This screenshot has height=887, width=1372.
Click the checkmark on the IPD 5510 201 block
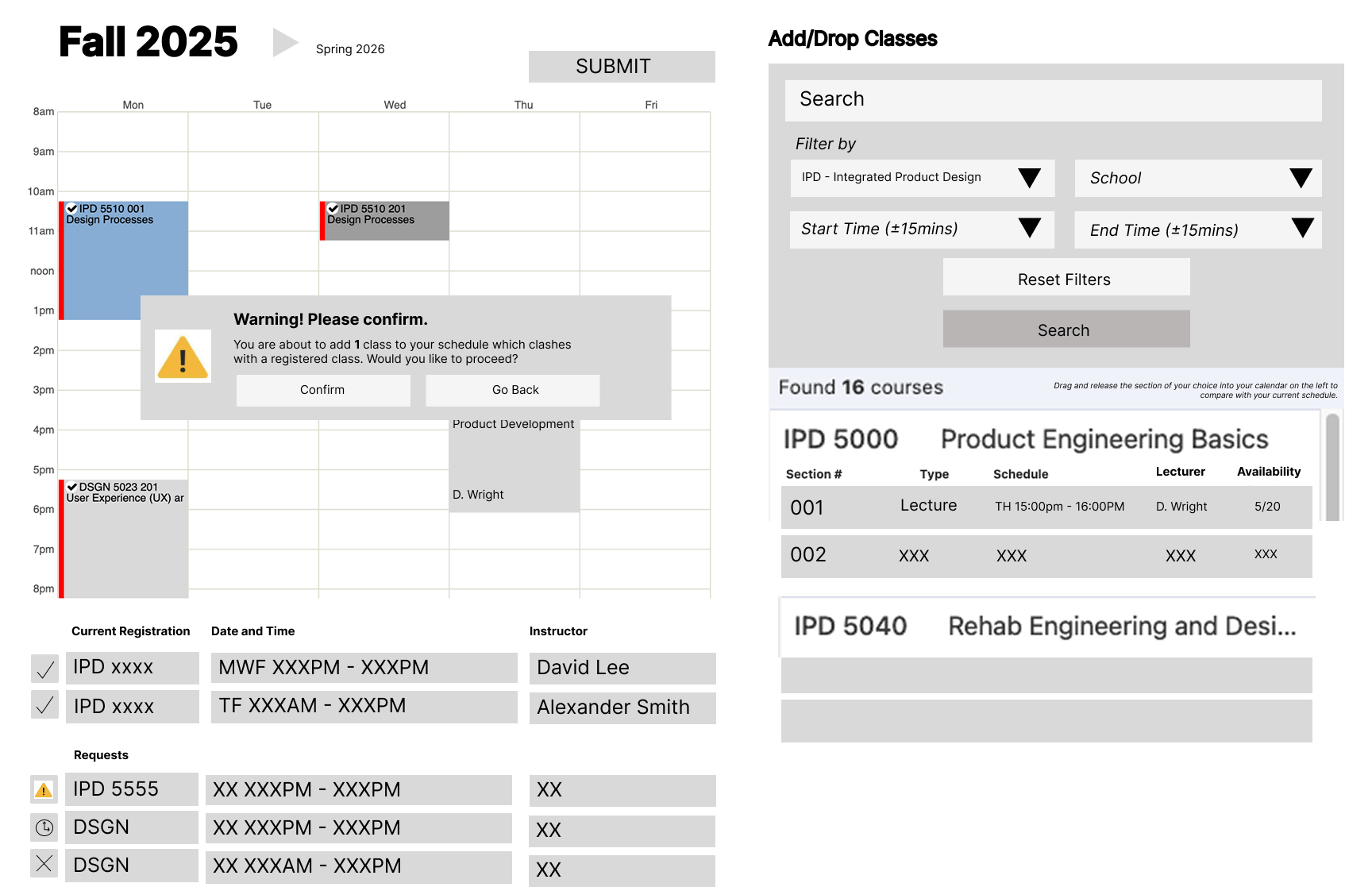[333, 209]
